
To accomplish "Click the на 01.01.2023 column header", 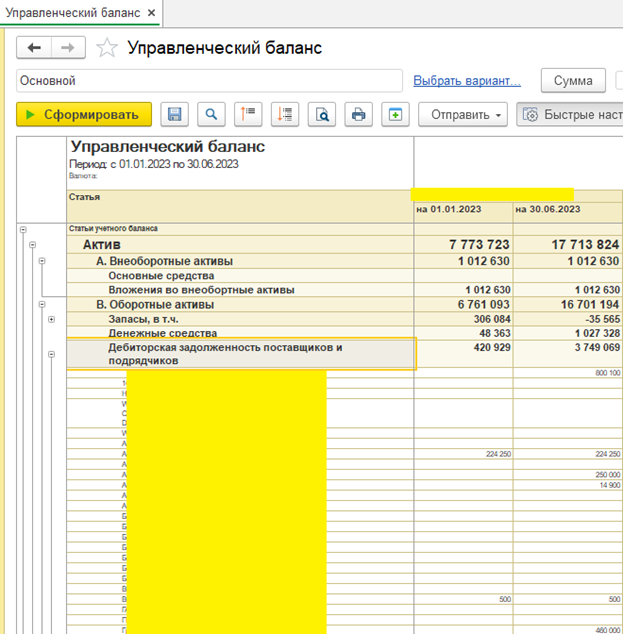I will [x=463, y=212].
